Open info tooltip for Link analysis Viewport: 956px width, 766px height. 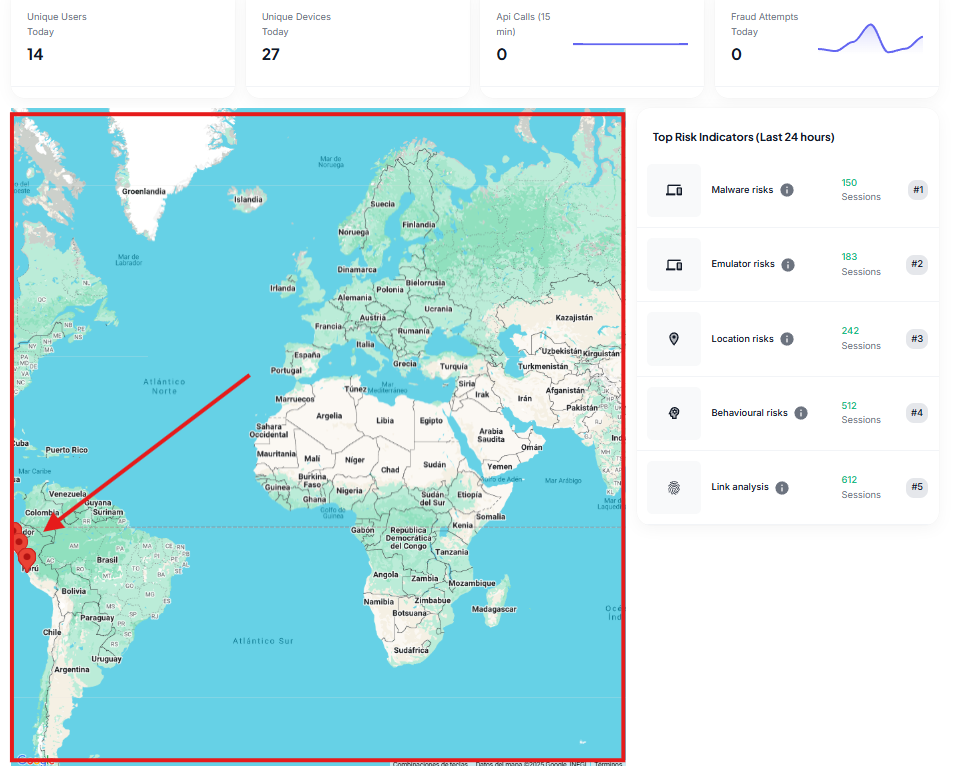(x=782, y=487)
